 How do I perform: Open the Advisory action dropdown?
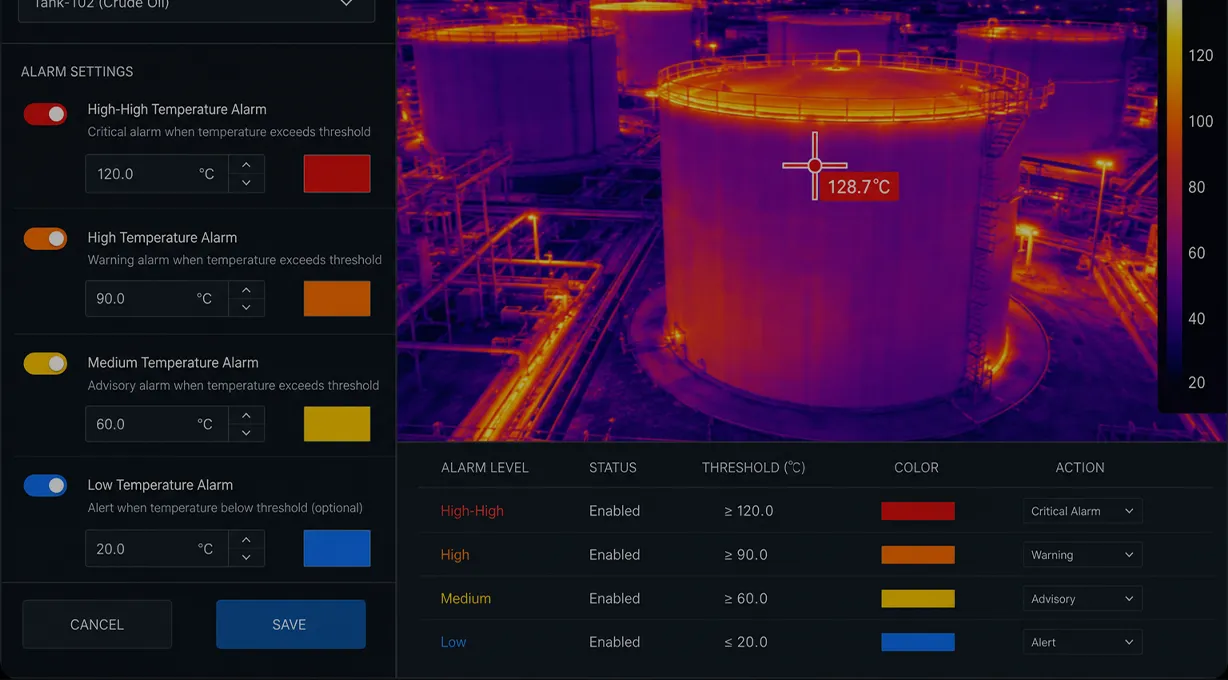1082,599
